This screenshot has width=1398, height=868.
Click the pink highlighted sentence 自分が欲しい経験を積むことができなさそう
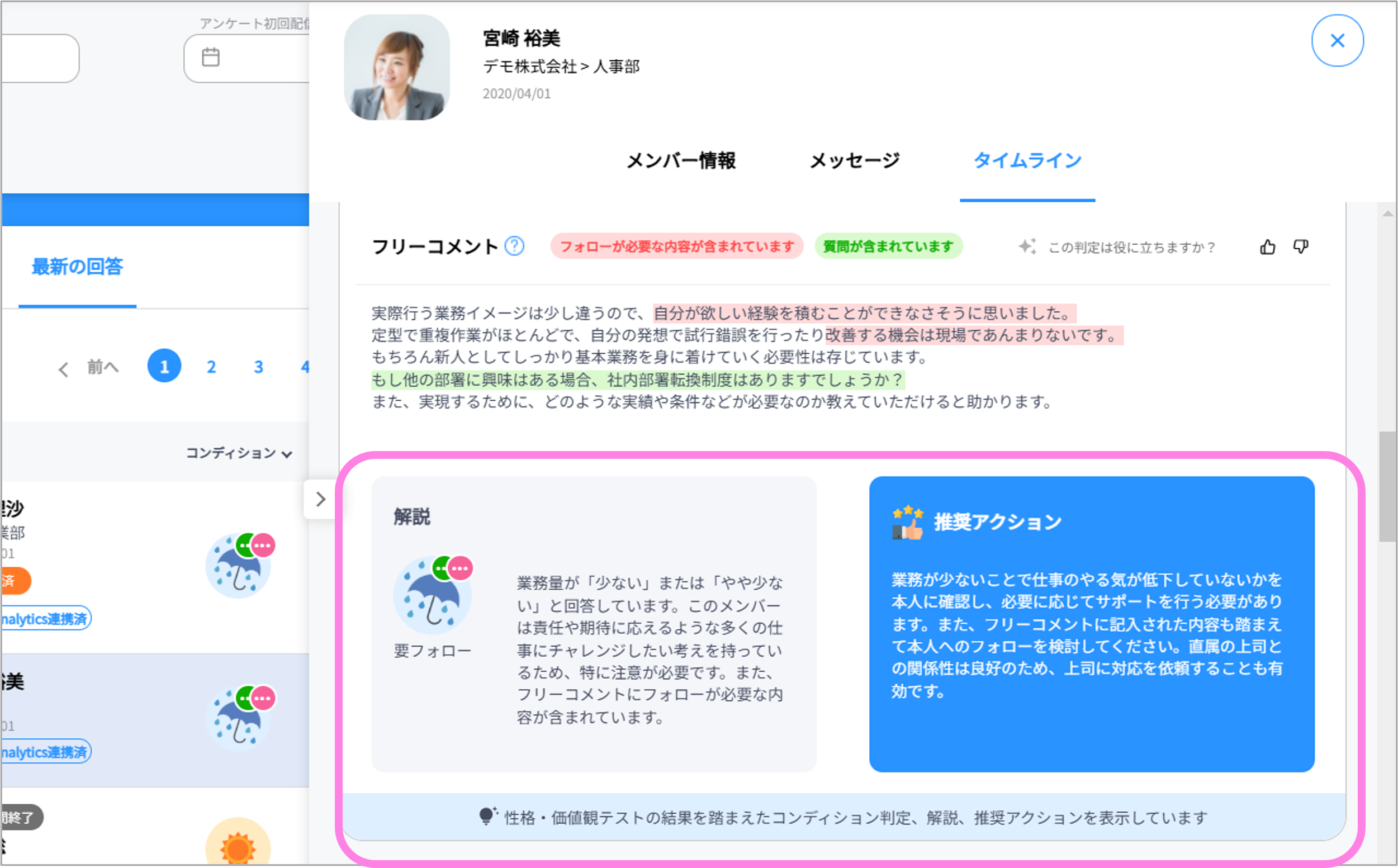click(x=865, y=314)
